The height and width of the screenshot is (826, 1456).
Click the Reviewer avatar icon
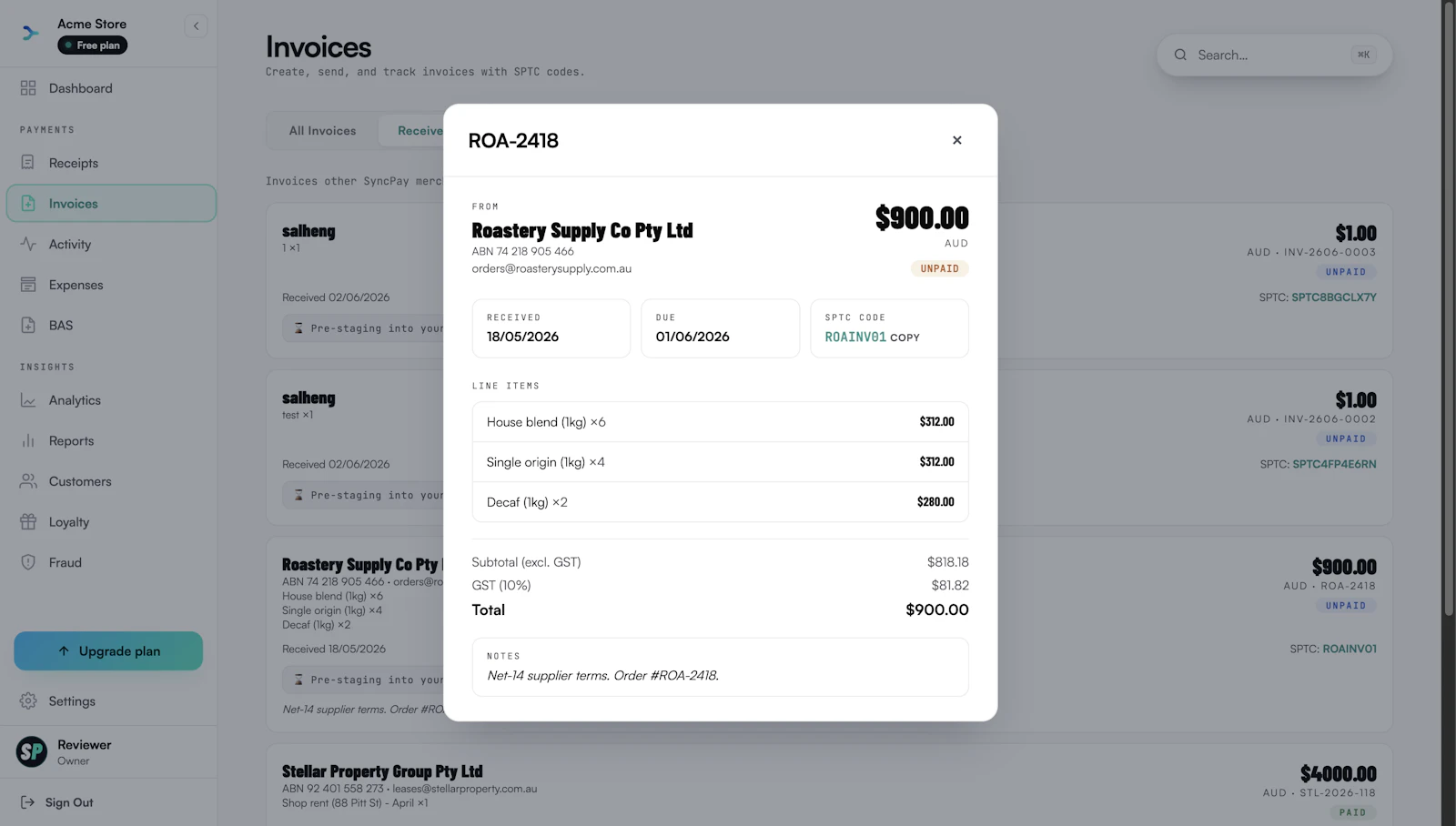(x=32, y=751)
